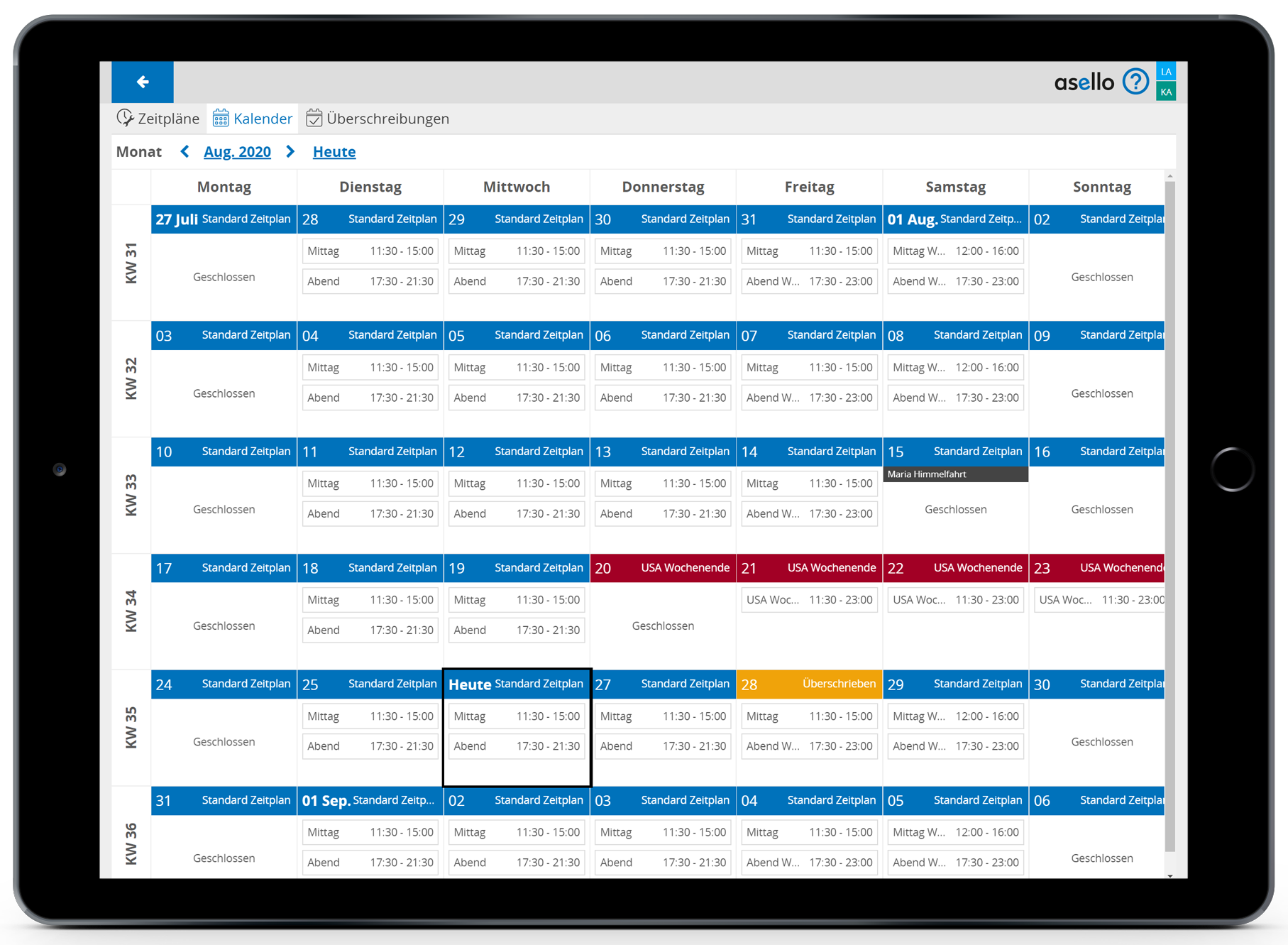Open the 01 Sep. day header
The image size is (1288, 945).
click(x=370, y=800)
